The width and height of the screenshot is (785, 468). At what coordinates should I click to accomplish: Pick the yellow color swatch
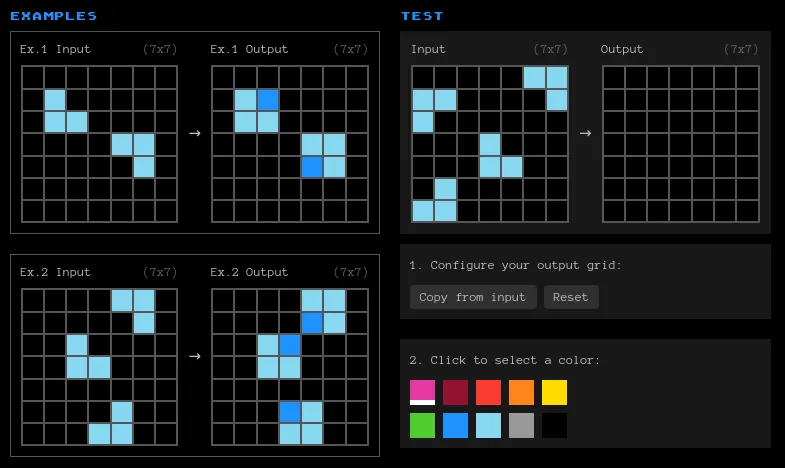tap(554, 392)
